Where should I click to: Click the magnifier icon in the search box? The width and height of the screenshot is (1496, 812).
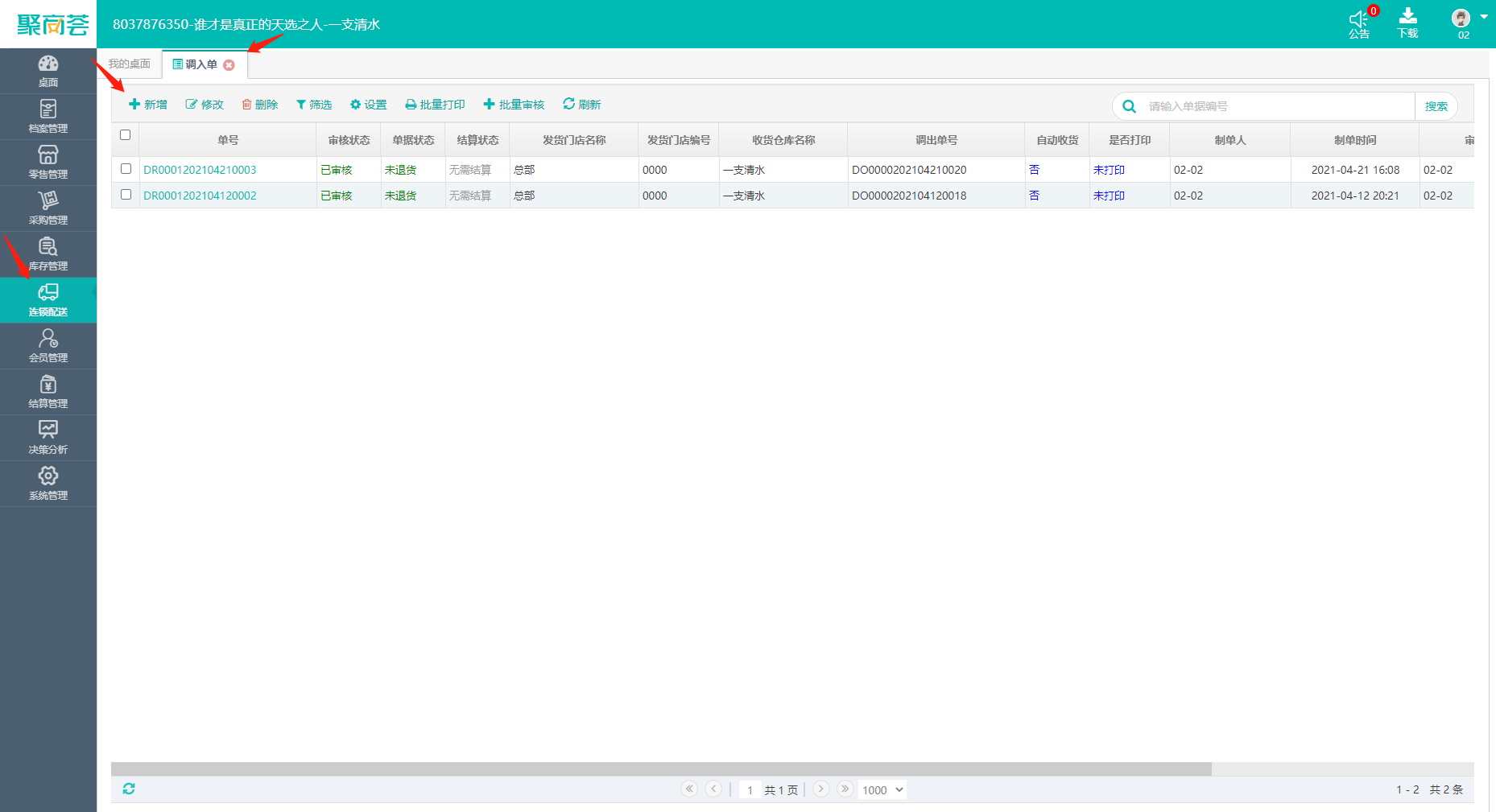1129,106
